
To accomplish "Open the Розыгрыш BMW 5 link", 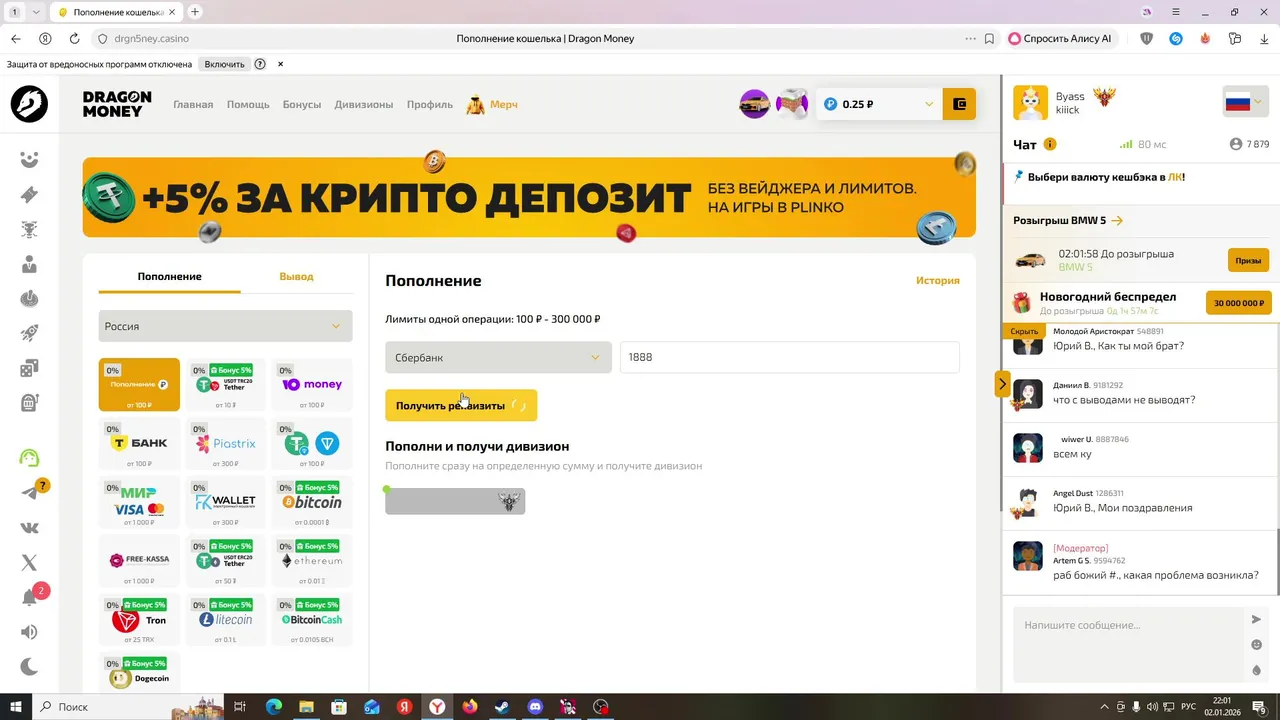I will tap(1068, 220).
